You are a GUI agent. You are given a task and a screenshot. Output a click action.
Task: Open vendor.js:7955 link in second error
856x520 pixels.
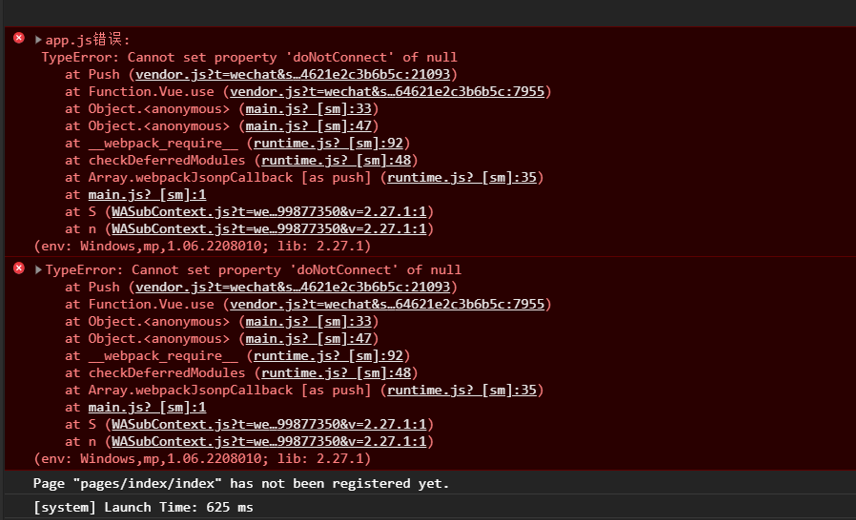387,304
